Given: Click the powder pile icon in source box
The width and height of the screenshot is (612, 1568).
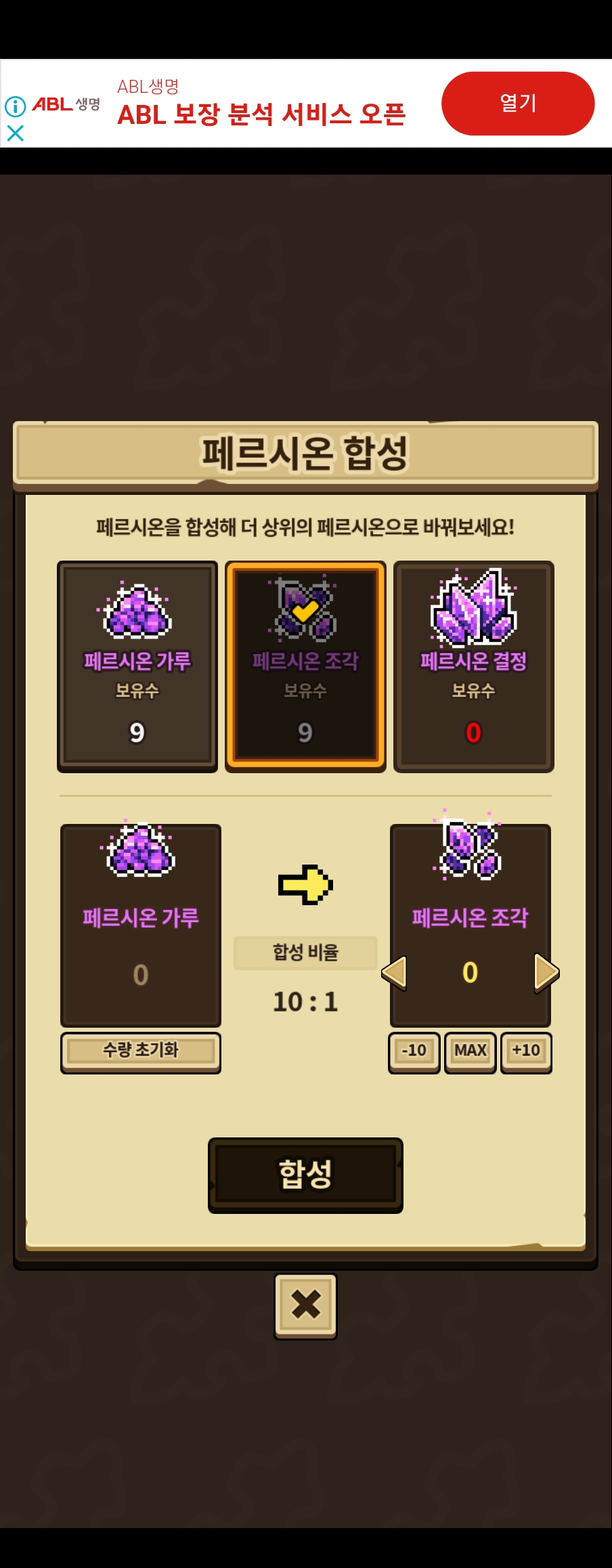Looking at the screenshot, I should click(x=141, y=850).
